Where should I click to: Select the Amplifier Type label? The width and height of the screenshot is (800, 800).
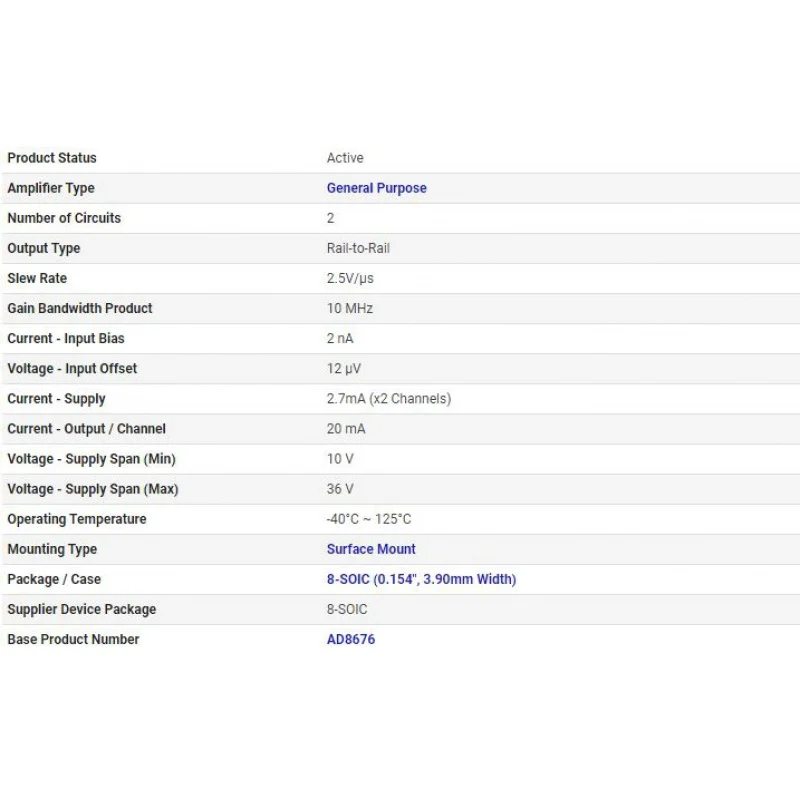click(x=51, y=188)
